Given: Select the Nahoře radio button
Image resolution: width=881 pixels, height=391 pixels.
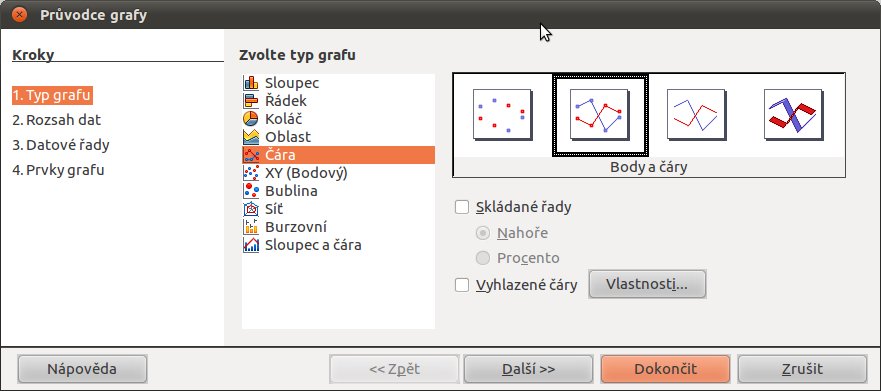Looking at the screenshot, I should click(x=483, y=233).
